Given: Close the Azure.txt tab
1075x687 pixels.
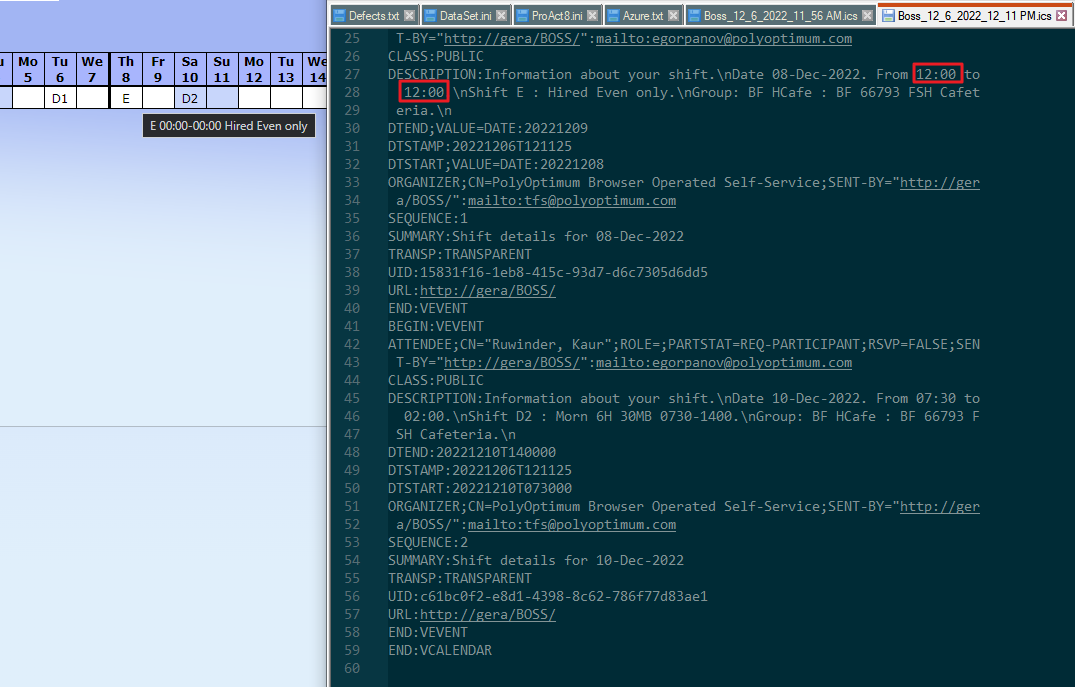Looking at the screenshot, I should 673,16.
